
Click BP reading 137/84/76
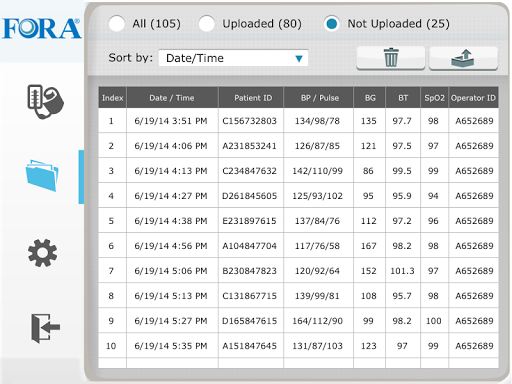pyautogui.click(x=317, y=221)
